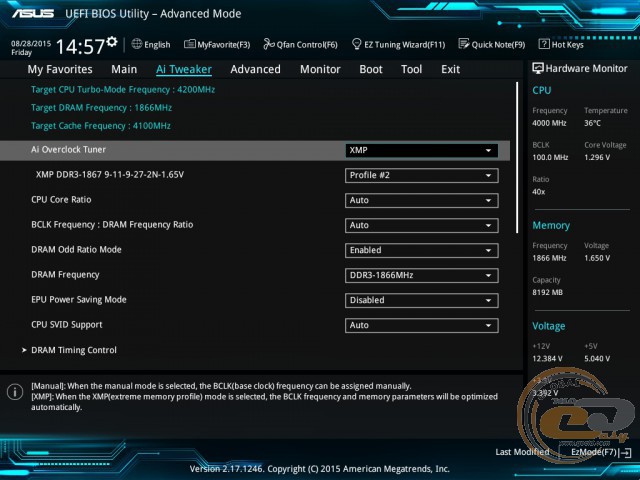The image size is (640, 480).
Task: Click the Core Voltage 1.296 V value
Action: [x=597, y=157]
